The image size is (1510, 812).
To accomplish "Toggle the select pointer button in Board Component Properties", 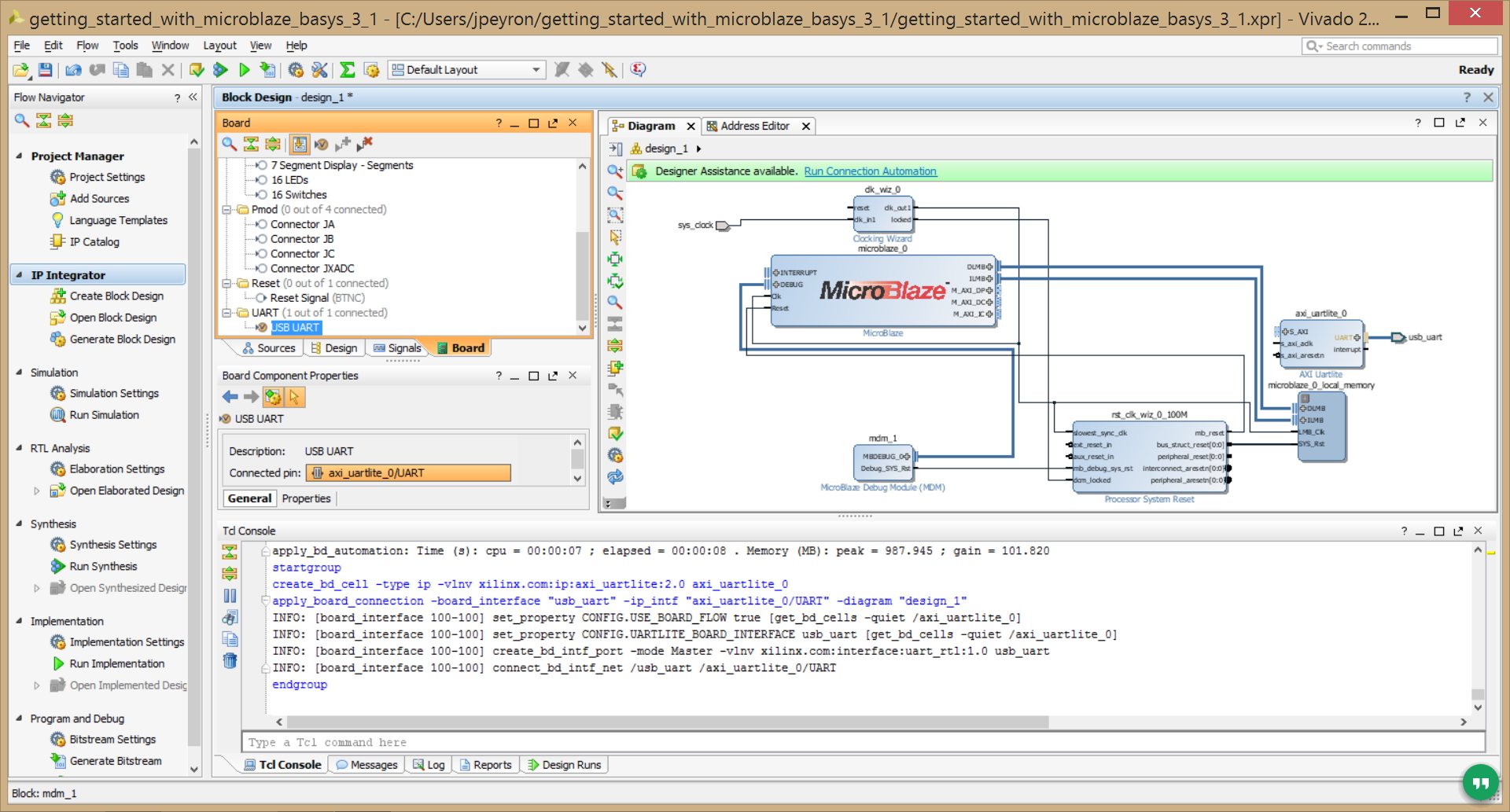I will pos(295,397).
